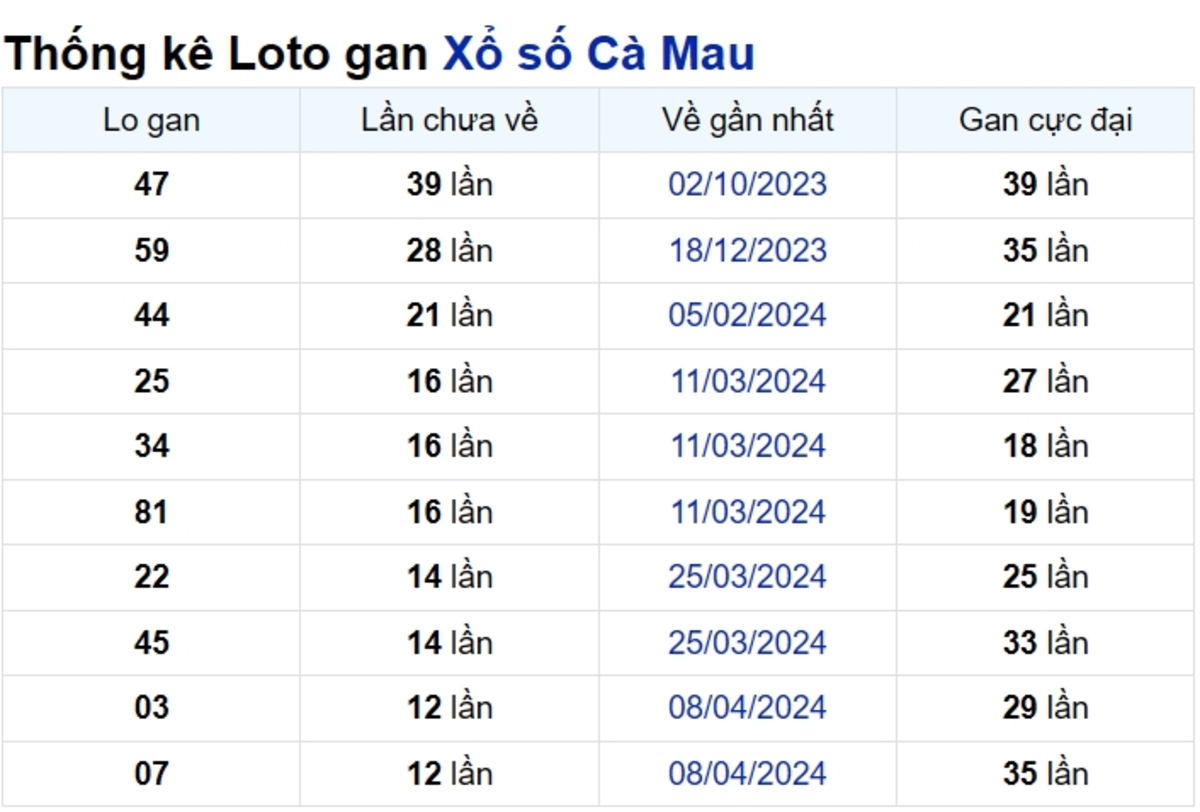Open the 18/12/2023 date link
The width and height of the screenshot is (1200, 812).
coord(748,250)
